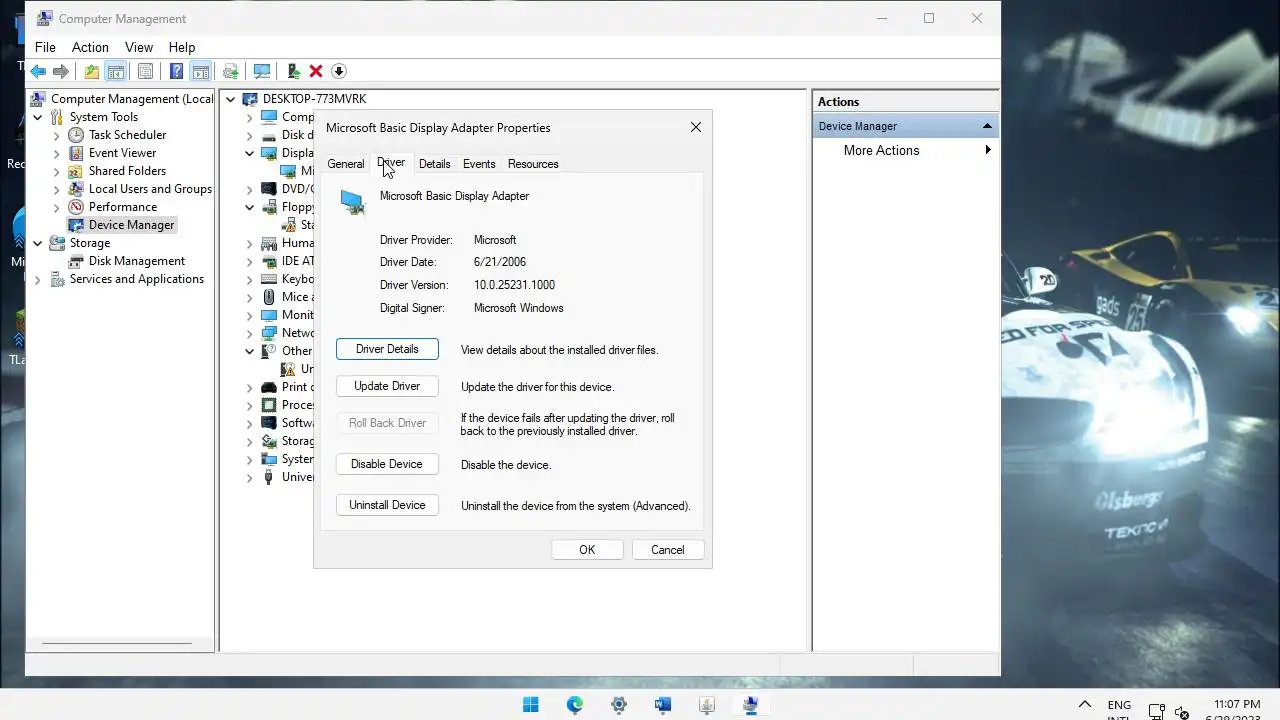This screenshot has height=720, width=1280.
Task: Confirm the dialog with OK
Action: pyautogui.click(x=587, y=550)
